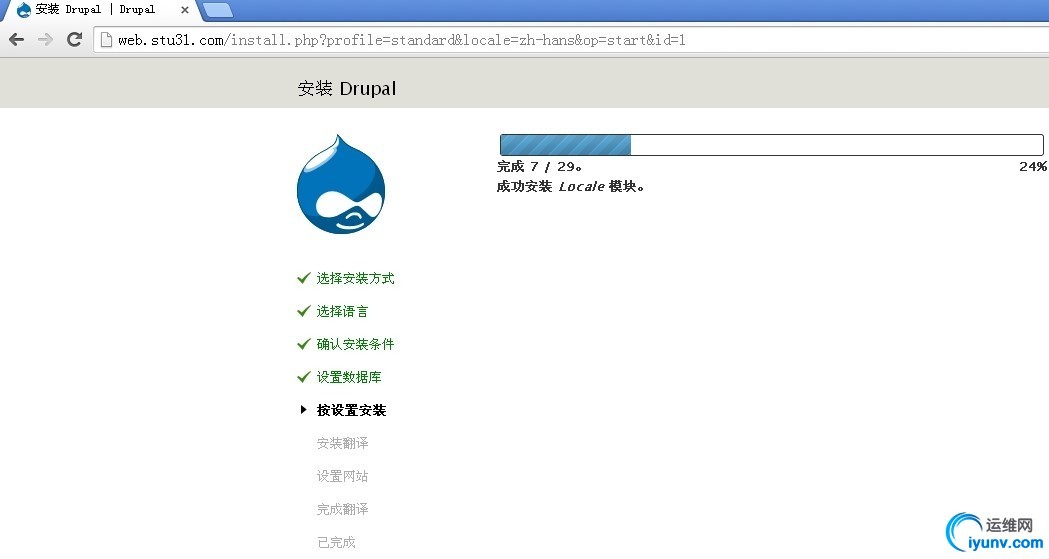Click the installation progress bar
The height and width of the screenshot is (559, 1049).
tap(771, 145)
